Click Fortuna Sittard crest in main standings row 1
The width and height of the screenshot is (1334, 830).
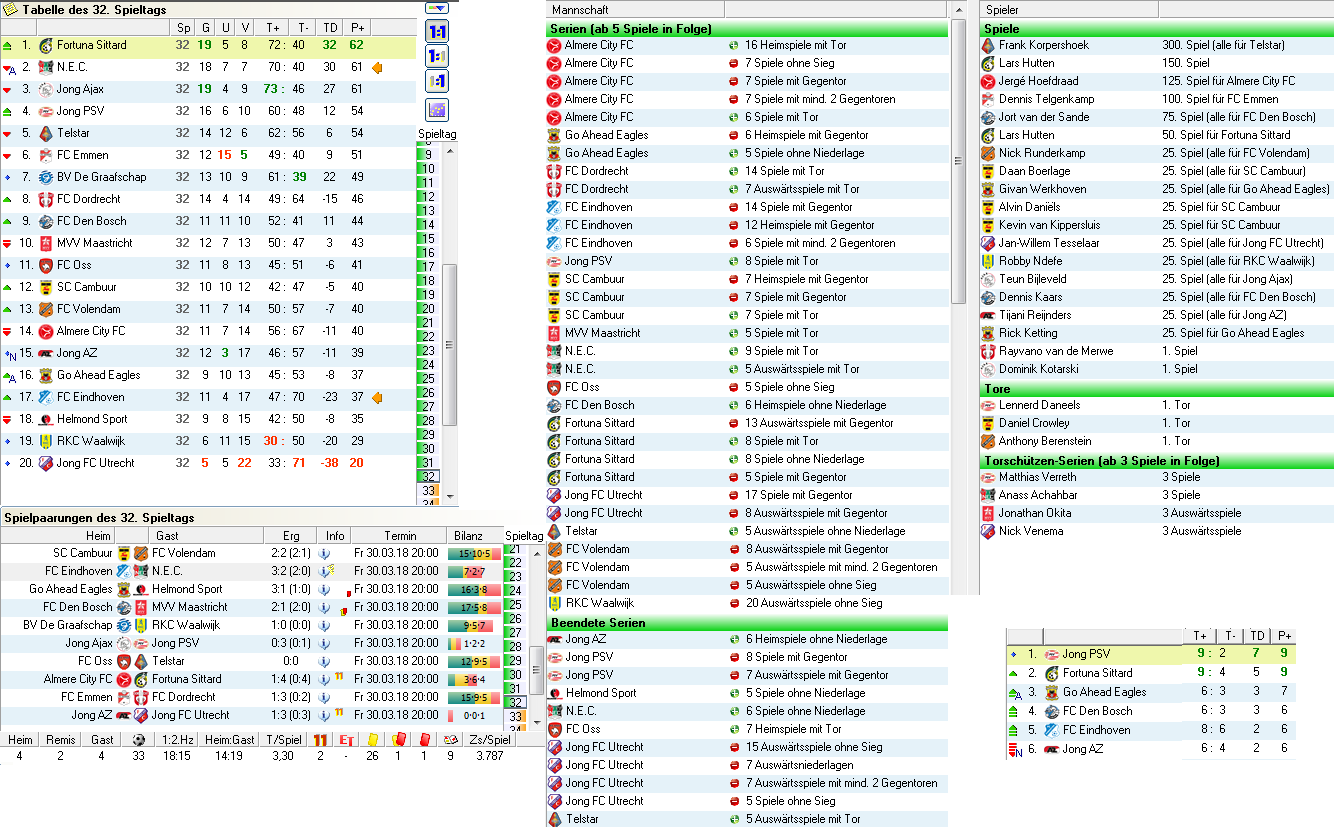point(45,45)
